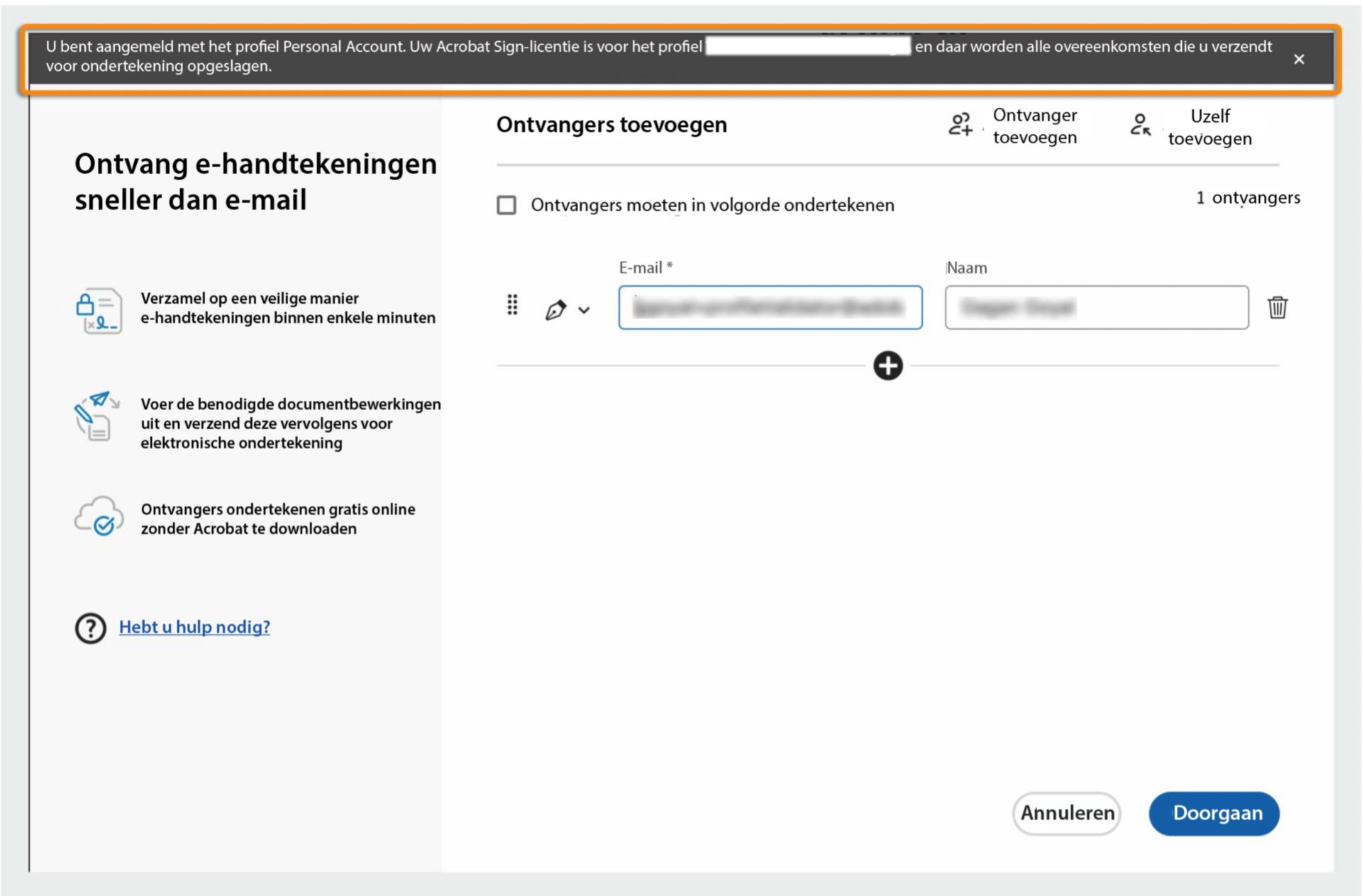This screenshot has height=896, width=1362.
Task: Enable 'Ontvangers moeten in volgorde ondertekenen'
Action: click(506, 205)
